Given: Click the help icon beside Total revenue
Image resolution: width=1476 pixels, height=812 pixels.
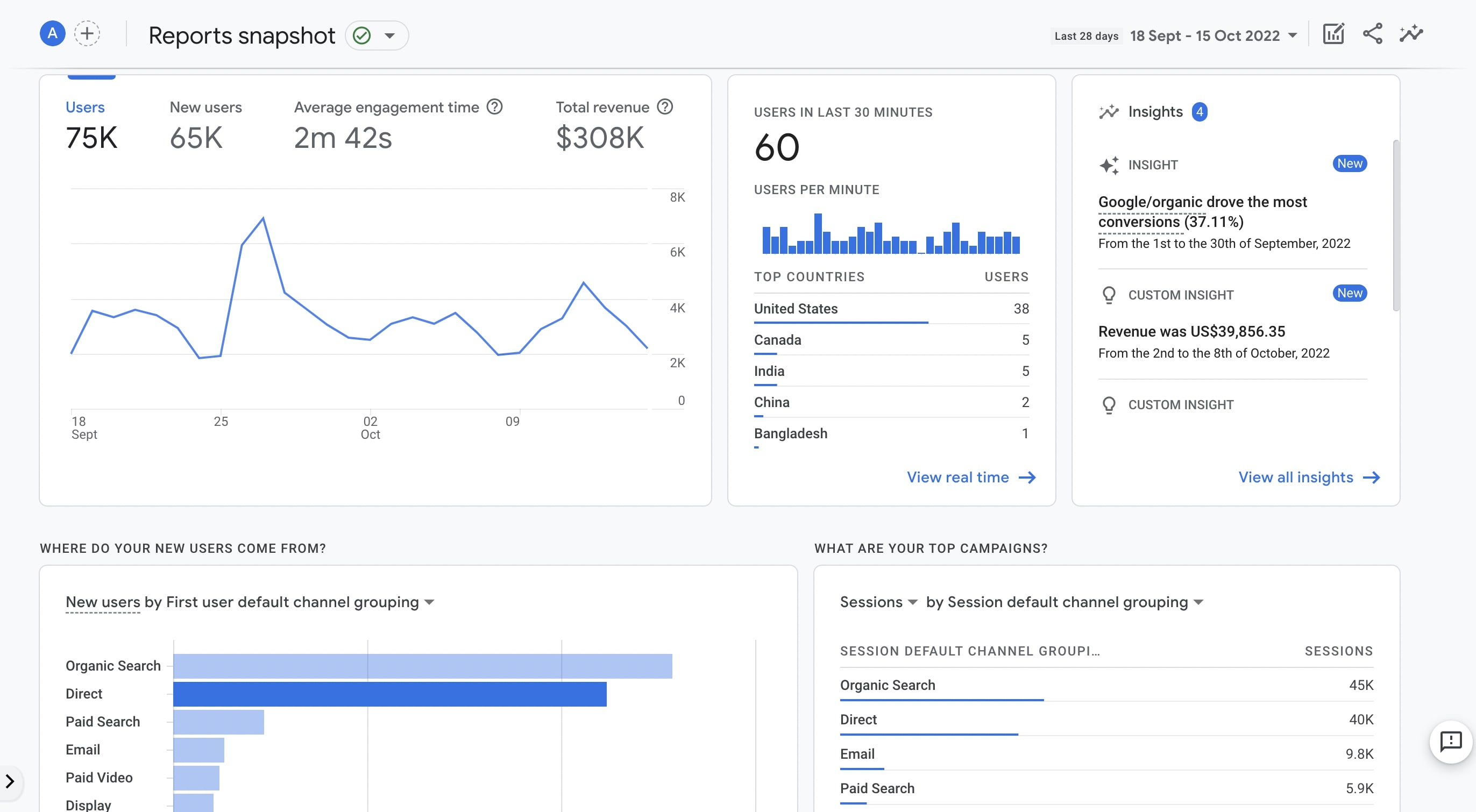Looking at the screenshot, I should pyautogui.click(x=665, y=107).
